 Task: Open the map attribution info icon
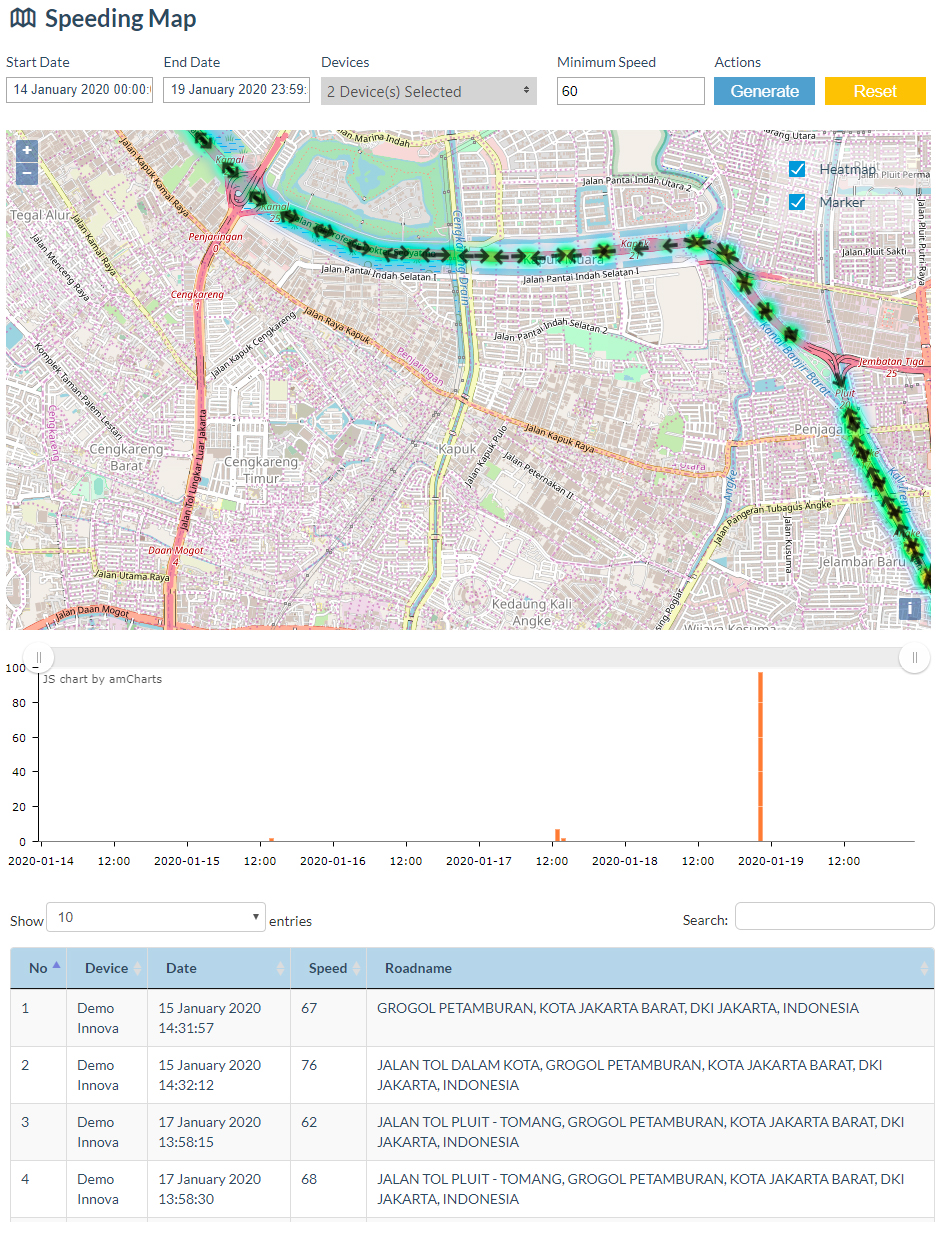point(909,608)
